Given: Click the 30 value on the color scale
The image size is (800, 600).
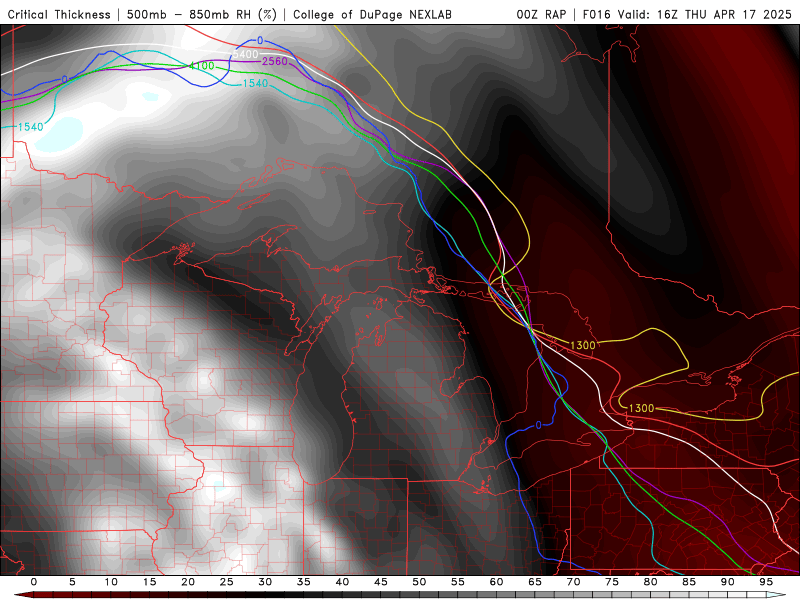Looking at the screenshot, I should [x=265, y=582].
